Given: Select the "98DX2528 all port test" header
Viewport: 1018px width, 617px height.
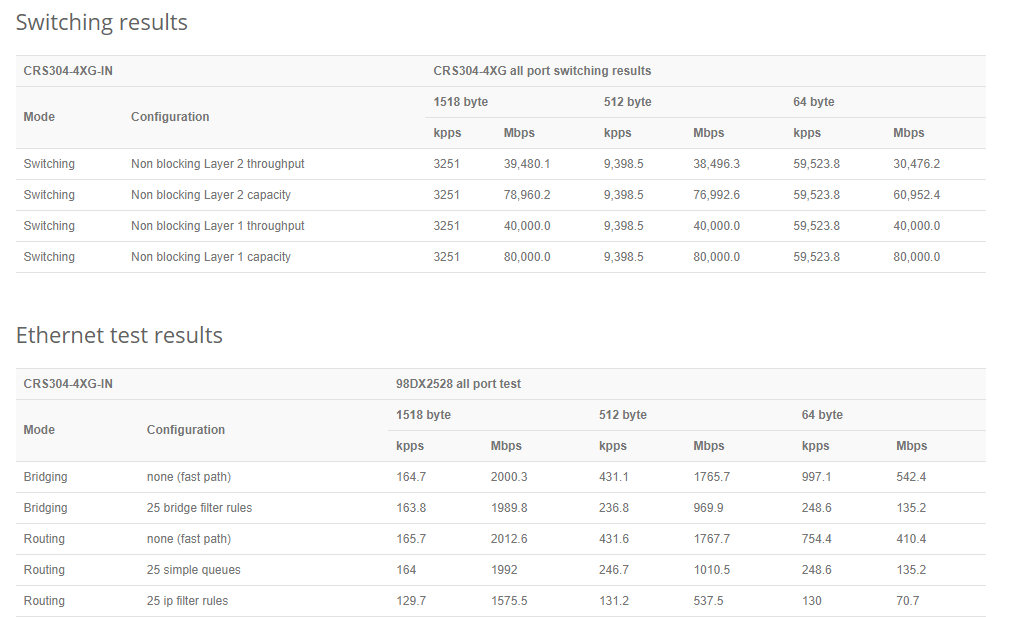Looking at the screenshot, I should (x=458, y=384).
